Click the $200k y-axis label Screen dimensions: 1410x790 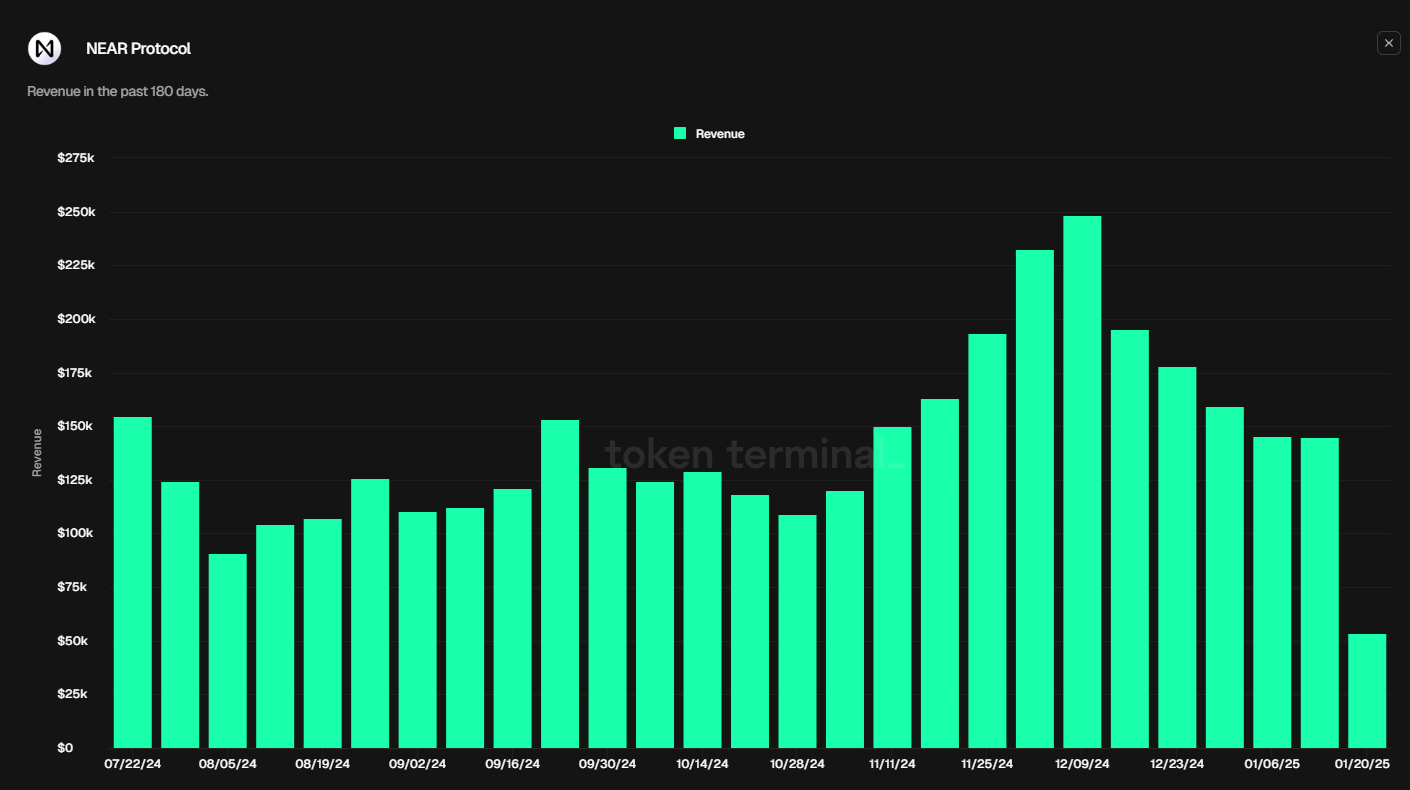tap(76, 319)
